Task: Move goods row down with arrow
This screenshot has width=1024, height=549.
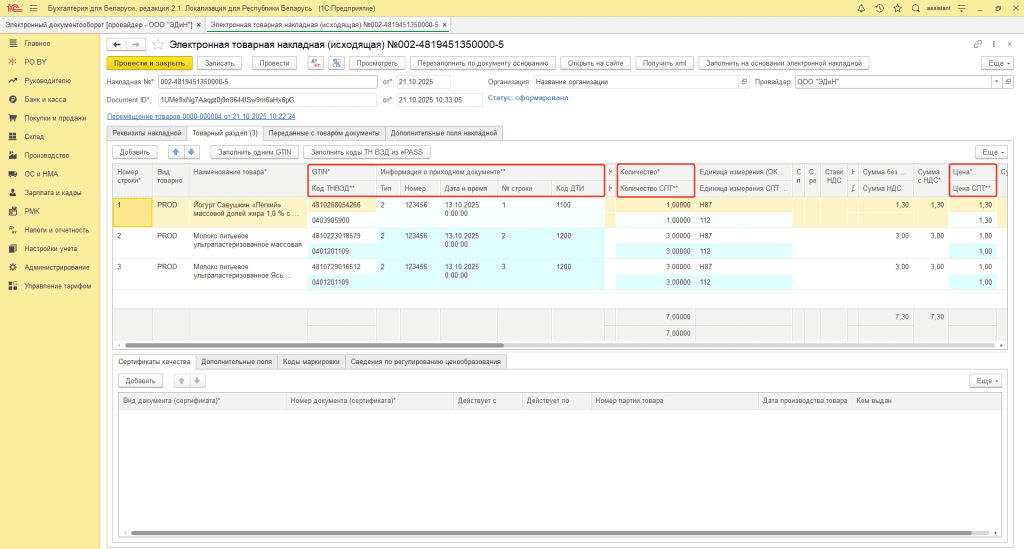Action: [x=192, y=152]
